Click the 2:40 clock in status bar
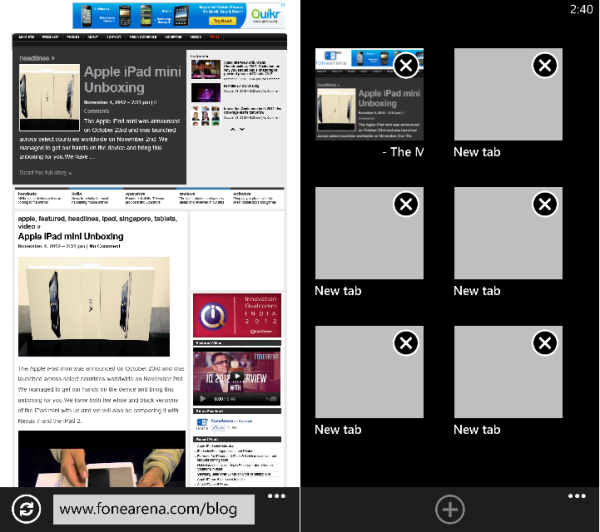 pyautogui.click(x=581, y=9)
